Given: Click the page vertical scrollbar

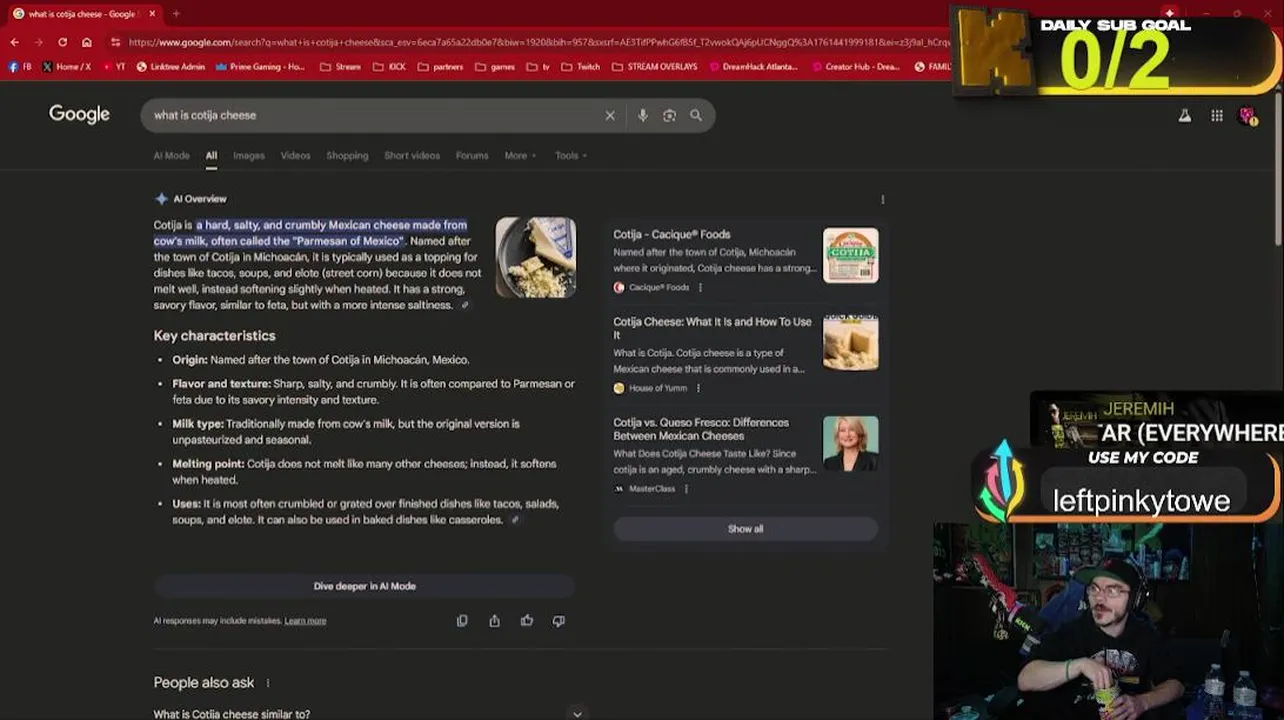Looking at the screenshot, I should tap(1279, 165).
